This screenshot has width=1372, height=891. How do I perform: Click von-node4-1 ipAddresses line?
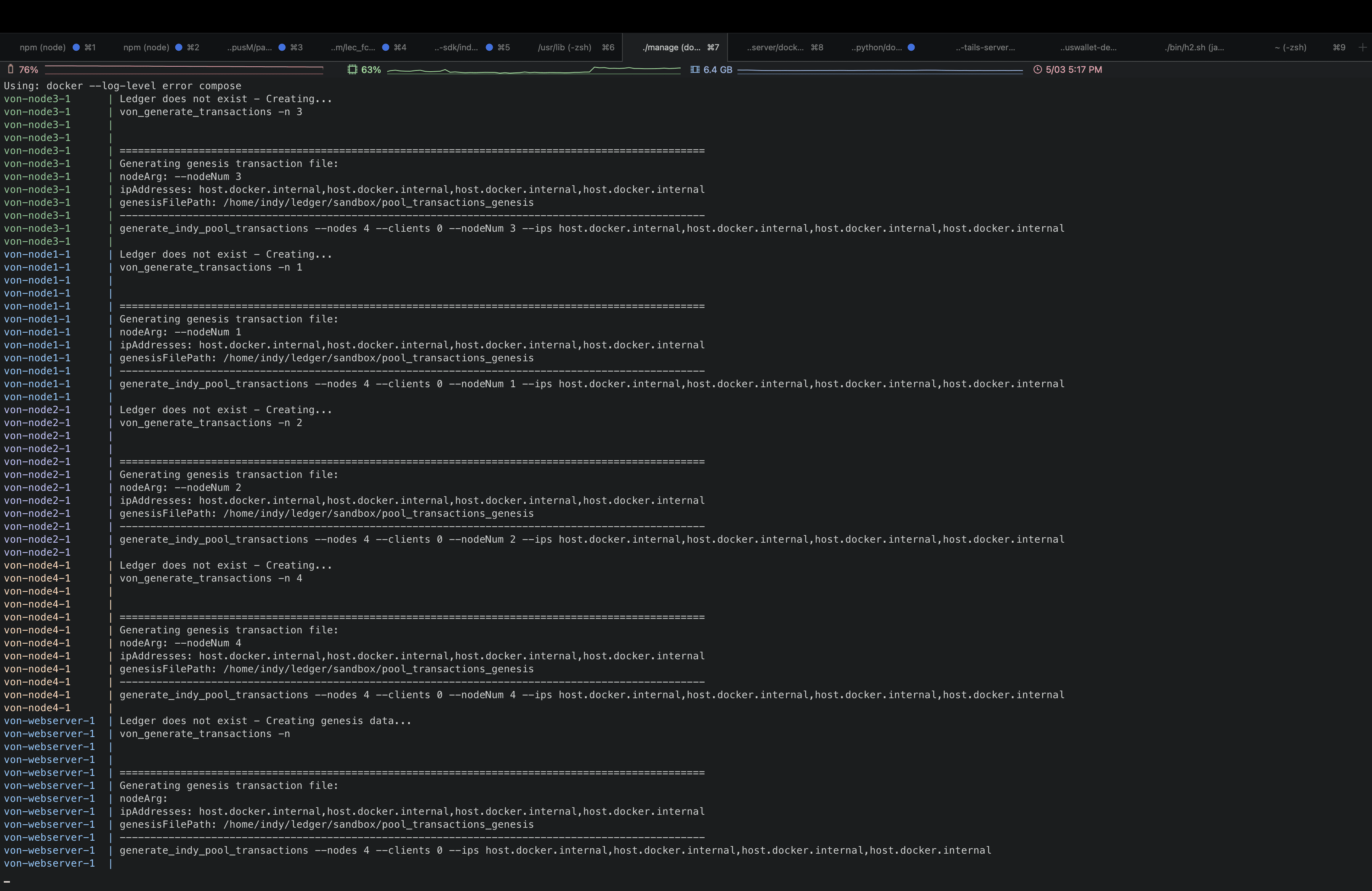412,656
